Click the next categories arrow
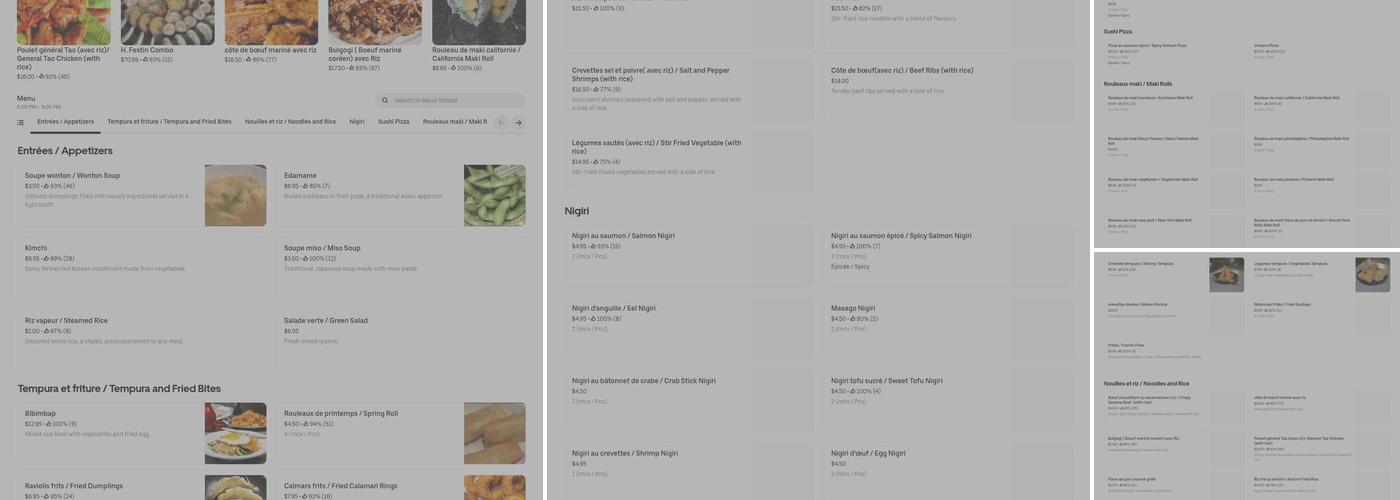This screenshot has width=1400, height=500. click(x=518, y=123)
